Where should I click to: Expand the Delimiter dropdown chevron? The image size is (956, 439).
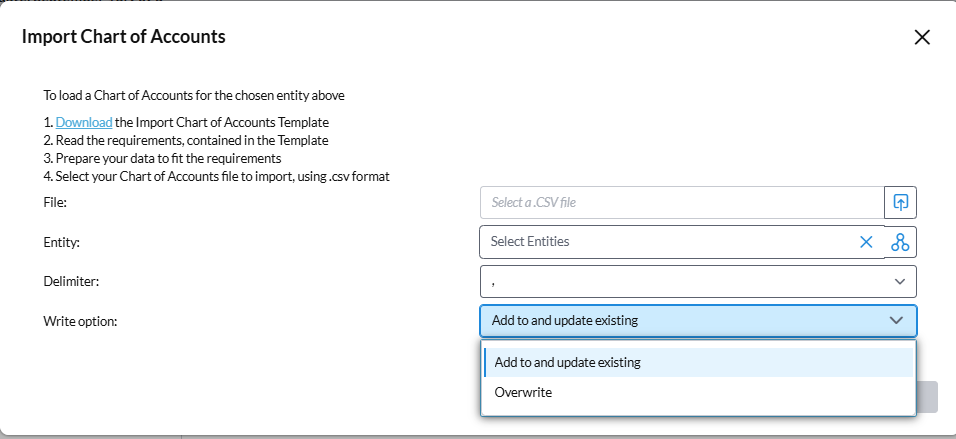coord(899,281)
